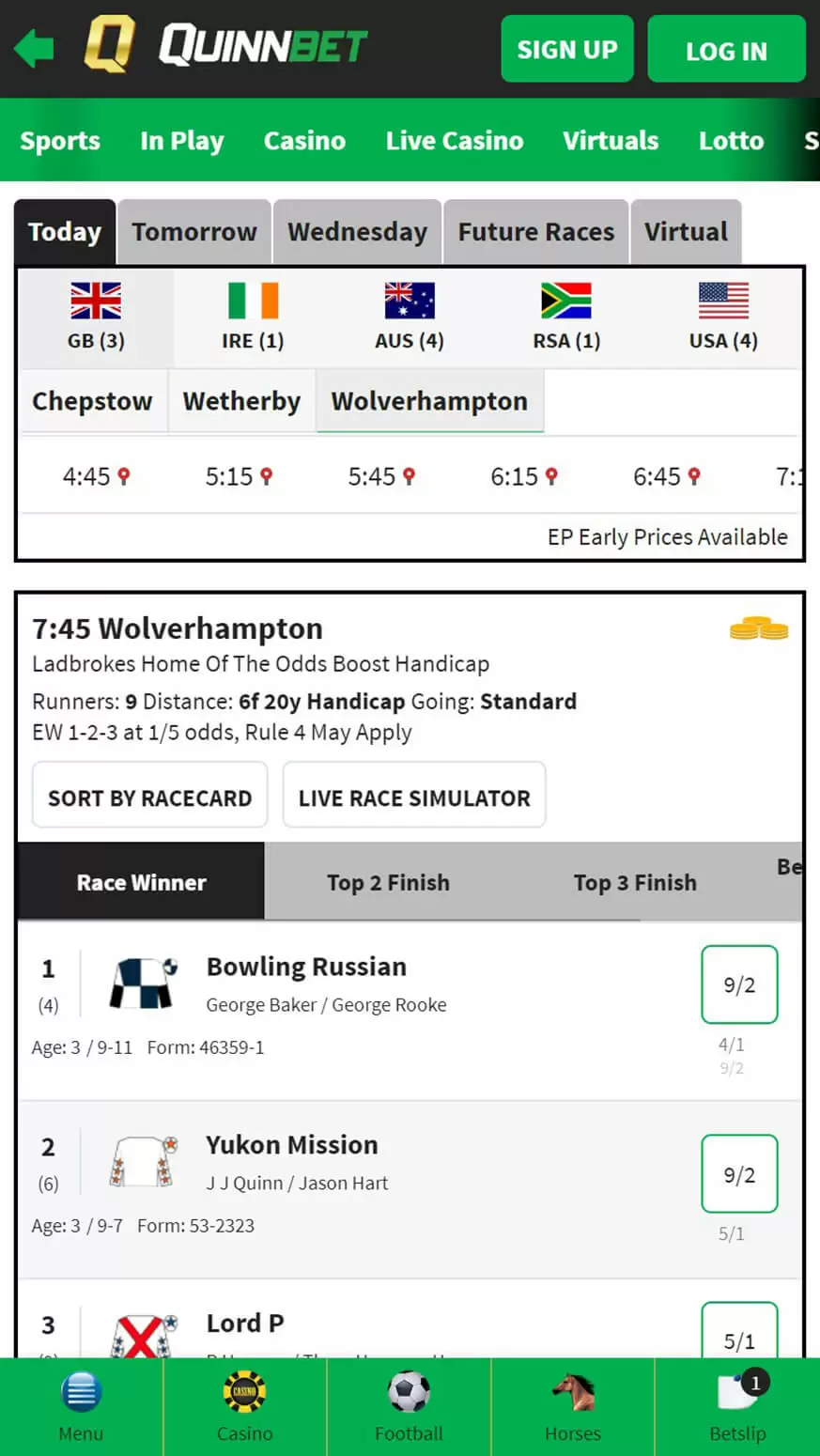Select the Top 2 Finish market tab

pyautogui.click(x=388, y=882)
